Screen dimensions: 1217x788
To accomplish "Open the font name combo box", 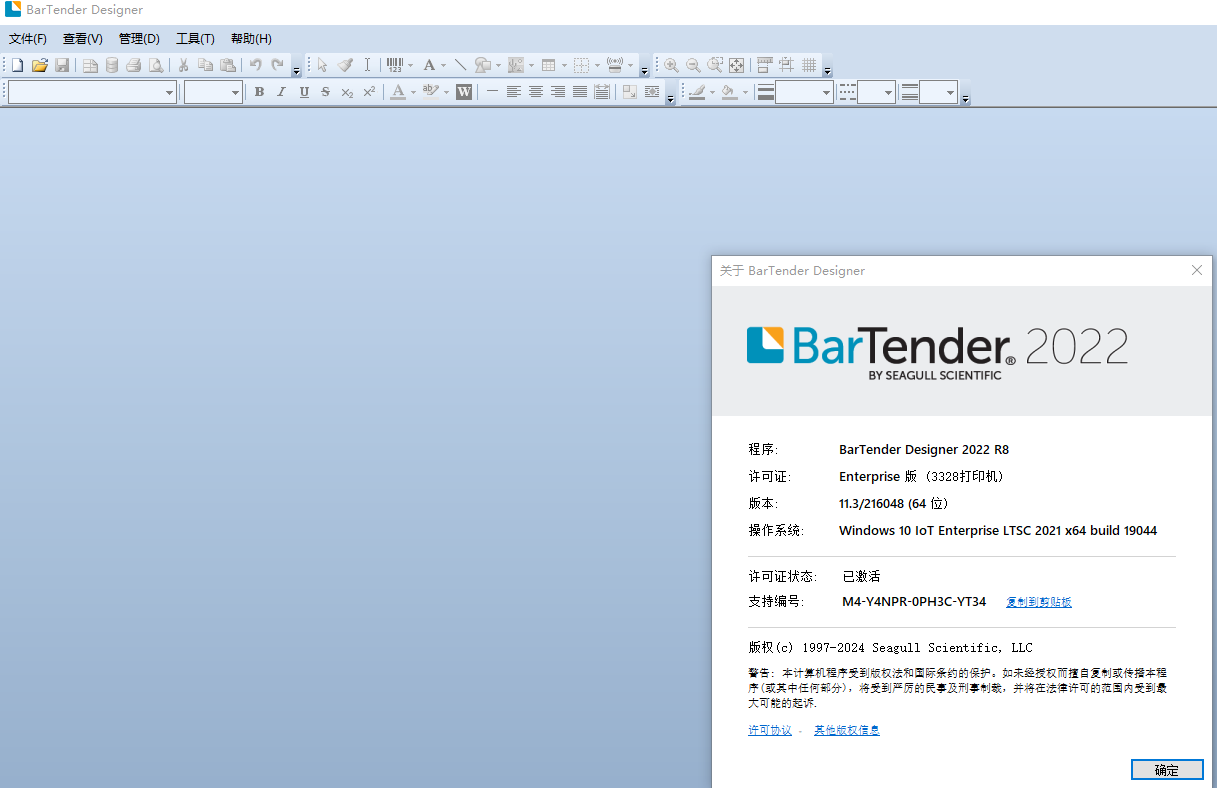I will [92, 92].
